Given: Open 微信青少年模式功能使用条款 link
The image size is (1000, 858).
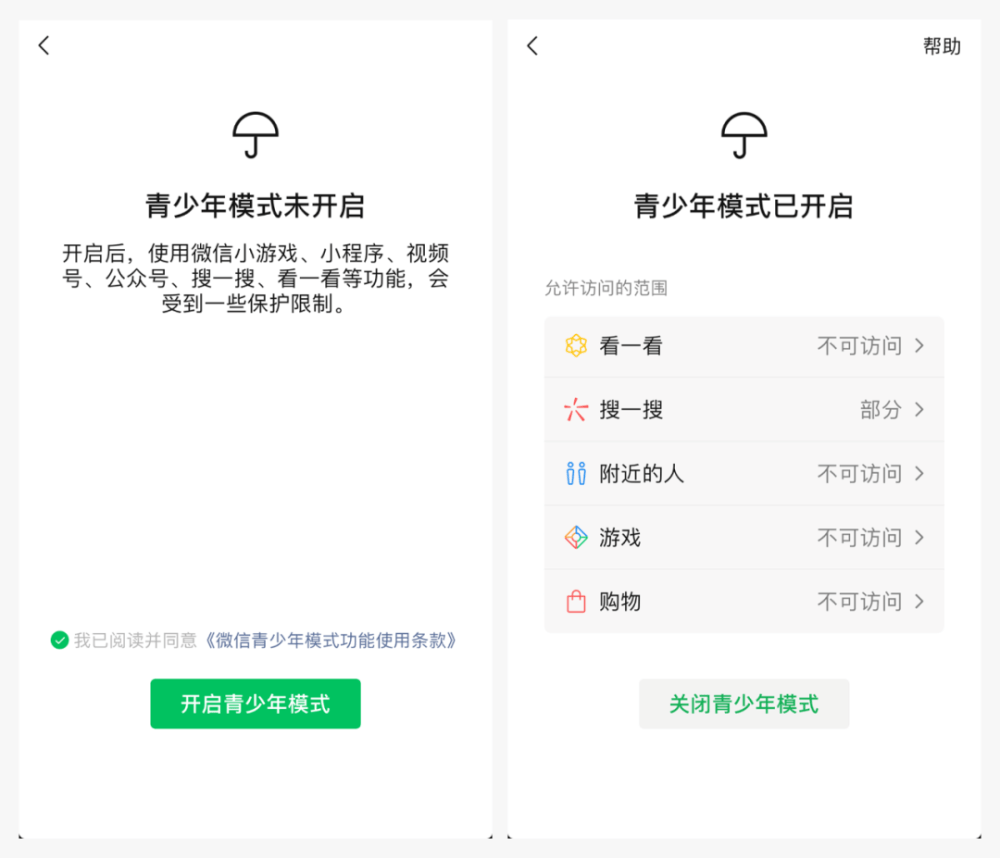Looking at the screenshot, I should tap(330, 640).
